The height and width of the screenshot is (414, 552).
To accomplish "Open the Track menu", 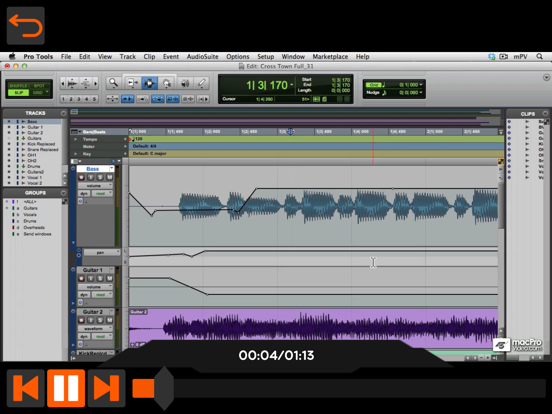I will click(x=127, y=57).
